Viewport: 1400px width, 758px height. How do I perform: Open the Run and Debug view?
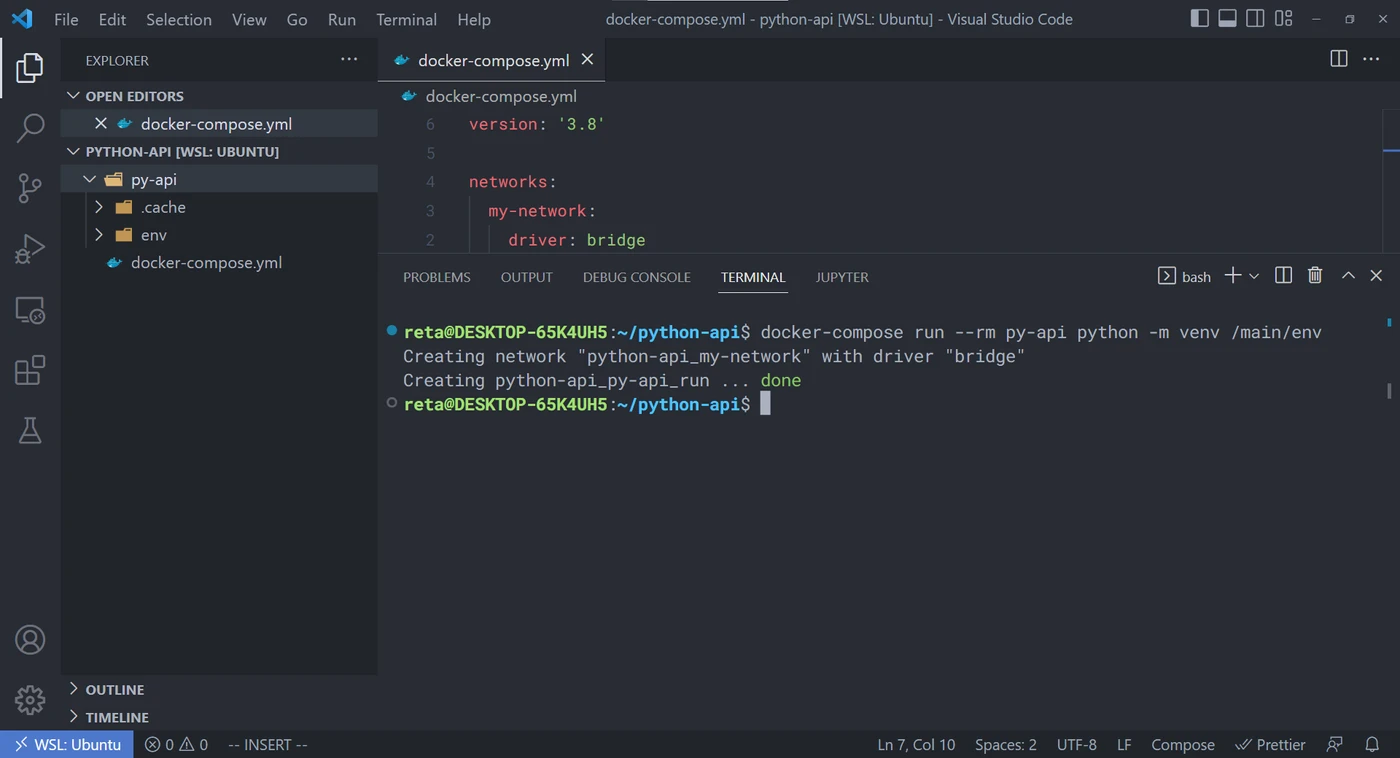click(30, 249)
